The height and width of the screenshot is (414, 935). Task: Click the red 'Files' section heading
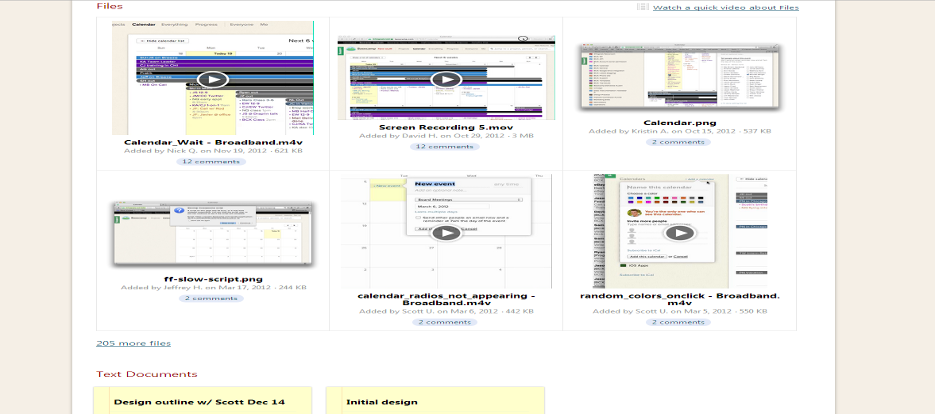(109, 6)
